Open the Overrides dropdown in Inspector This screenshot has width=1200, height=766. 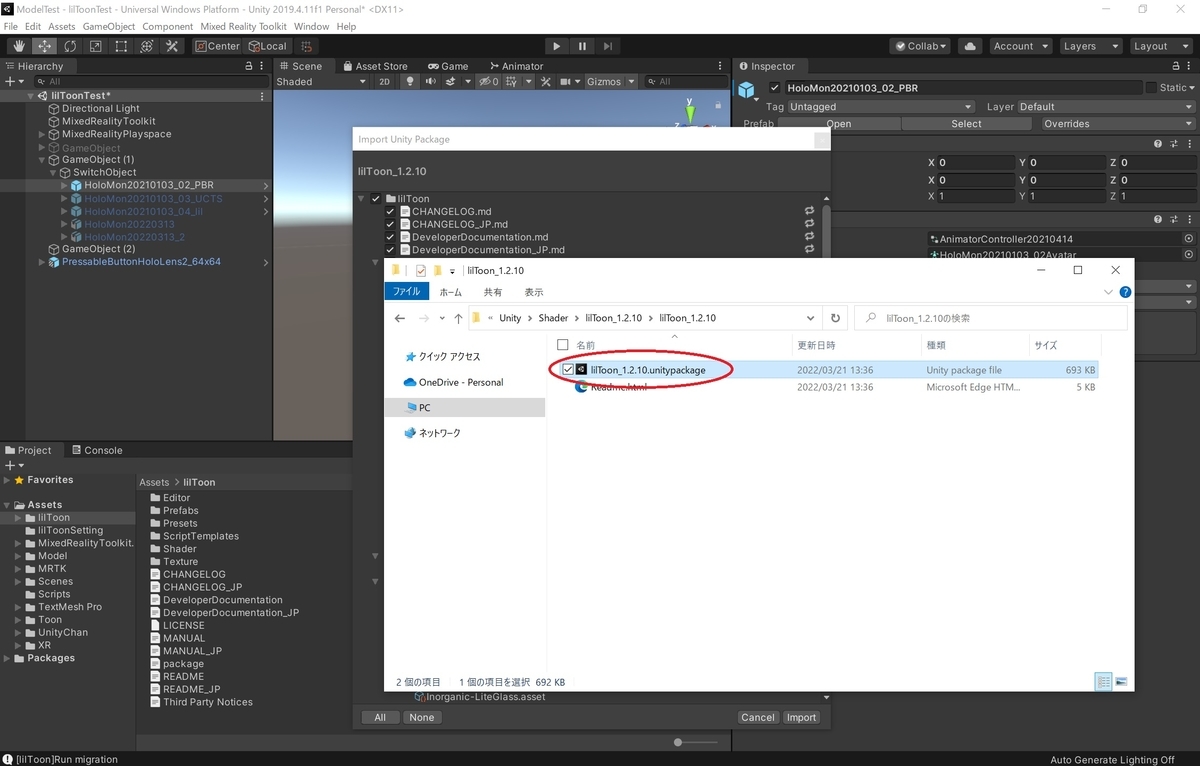coord(1118,124)
